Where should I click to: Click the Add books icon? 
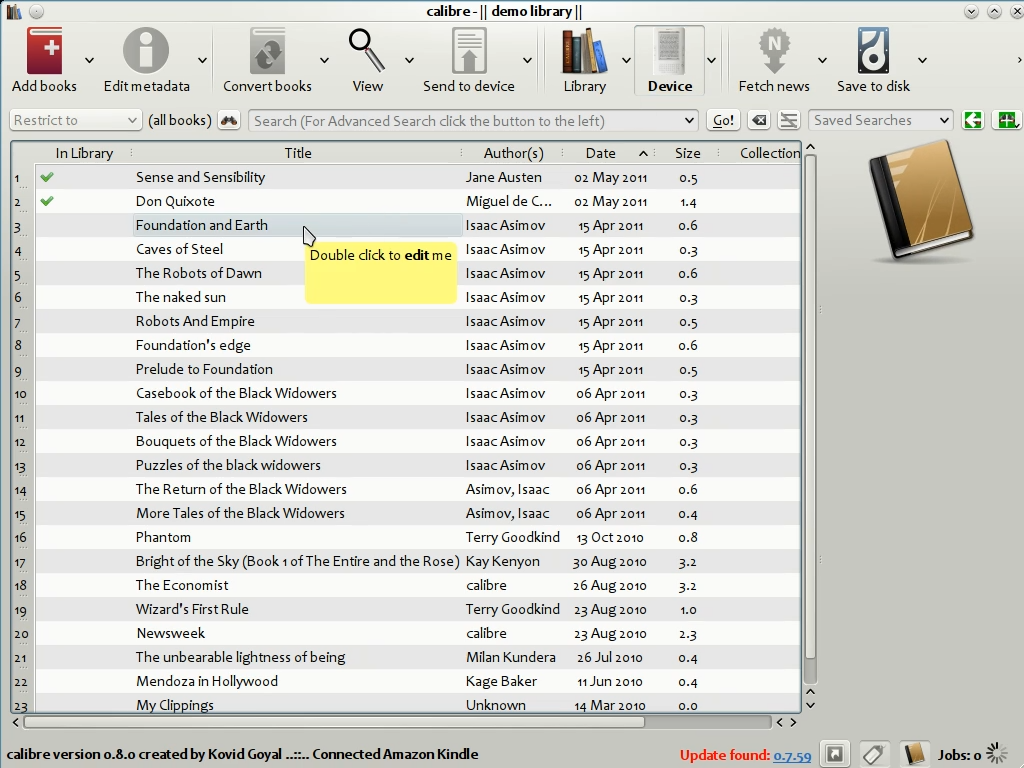click(x=44, y=52)
